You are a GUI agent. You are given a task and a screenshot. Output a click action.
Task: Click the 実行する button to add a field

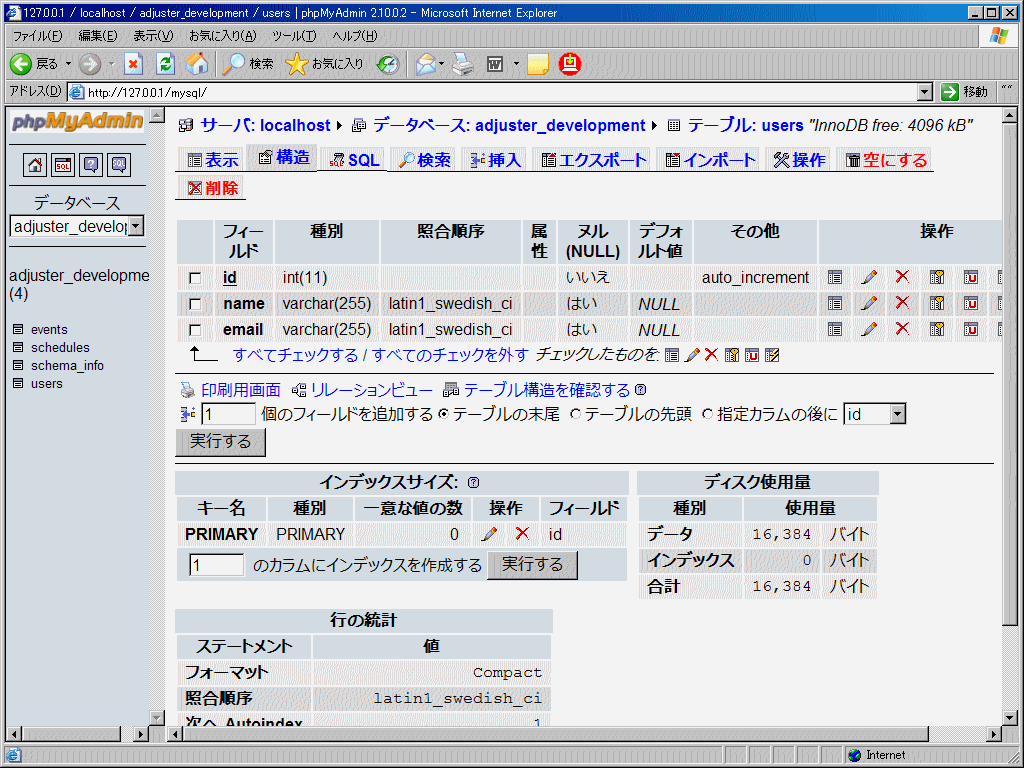tap(219, 441)
